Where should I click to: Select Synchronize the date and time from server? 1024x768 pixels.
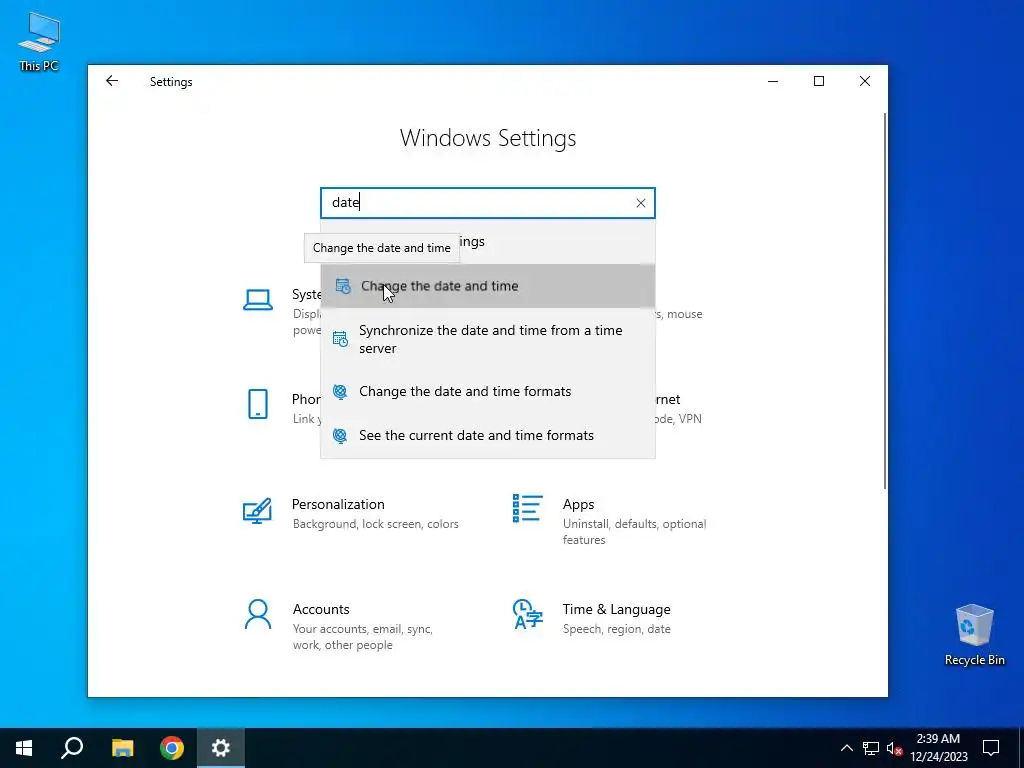[487, 339]
